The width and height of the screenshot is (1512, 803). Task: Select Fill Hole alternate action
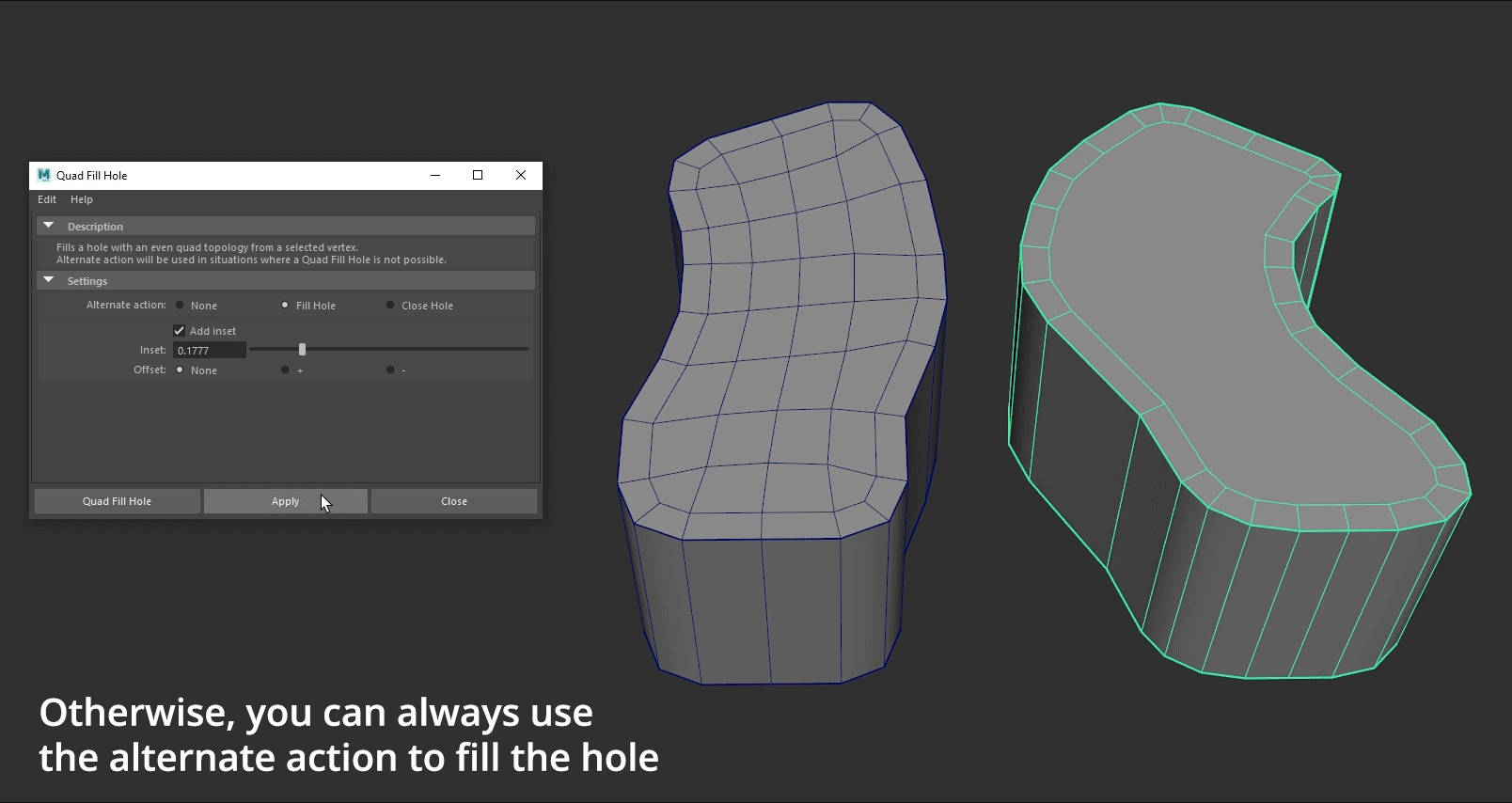[285, 305]
